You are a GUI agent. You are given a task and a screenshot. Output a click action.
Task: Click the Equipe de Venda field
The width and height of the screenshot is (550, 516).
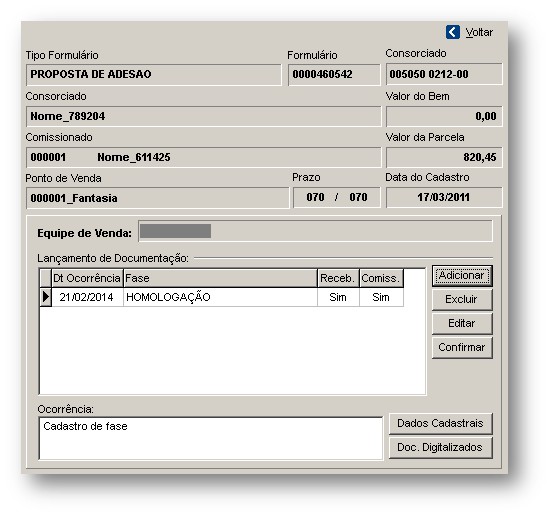[x=315, y=231]
